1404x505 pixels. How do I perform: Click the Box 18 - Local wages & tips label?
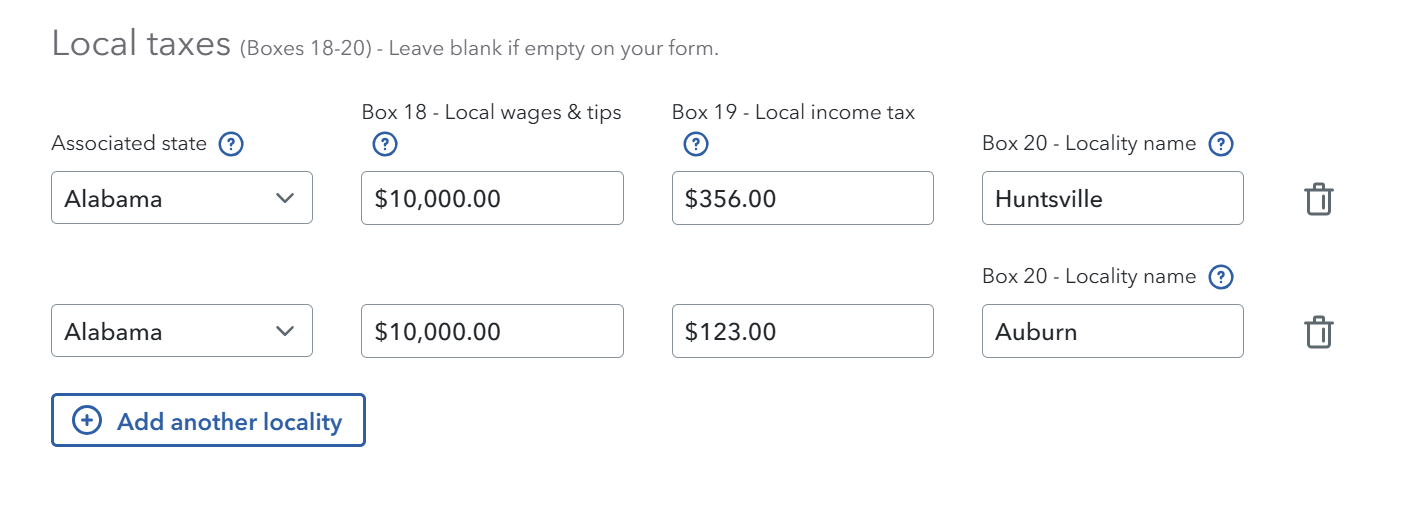[x=491, y=113]
